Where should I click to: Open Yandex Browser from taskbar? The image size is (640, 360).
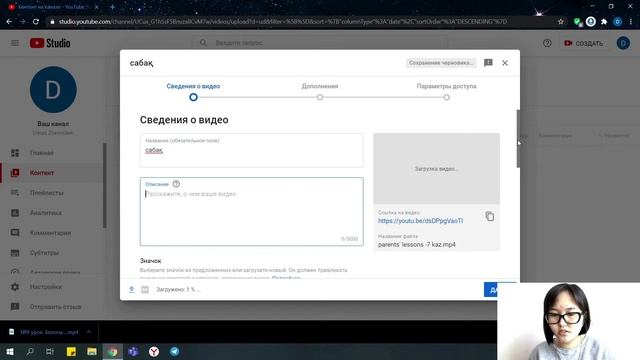(154, 351)
